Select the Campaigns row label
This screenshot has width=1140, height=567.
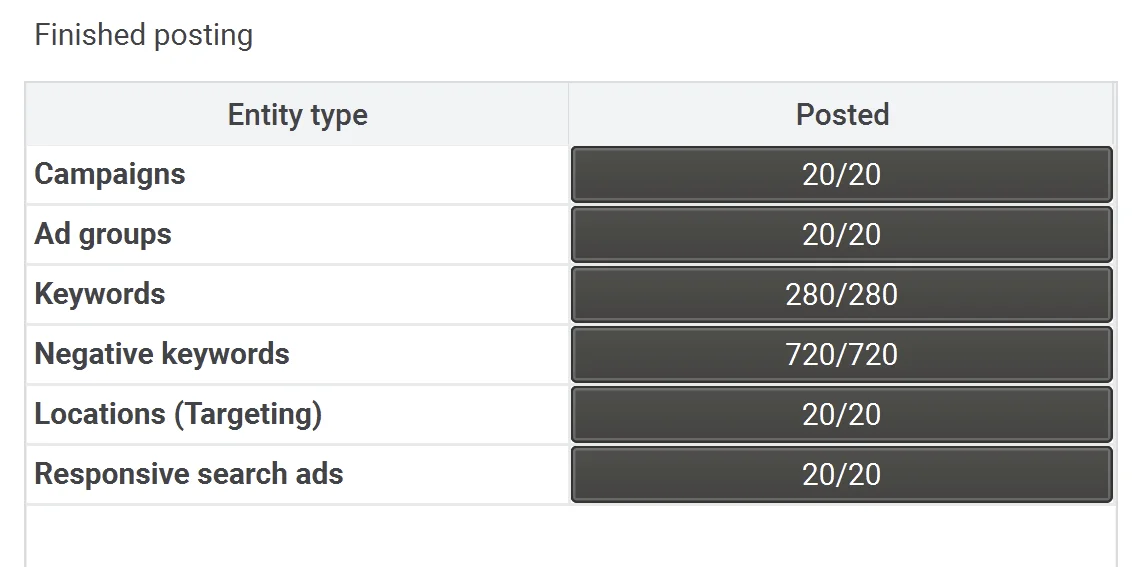110,174
